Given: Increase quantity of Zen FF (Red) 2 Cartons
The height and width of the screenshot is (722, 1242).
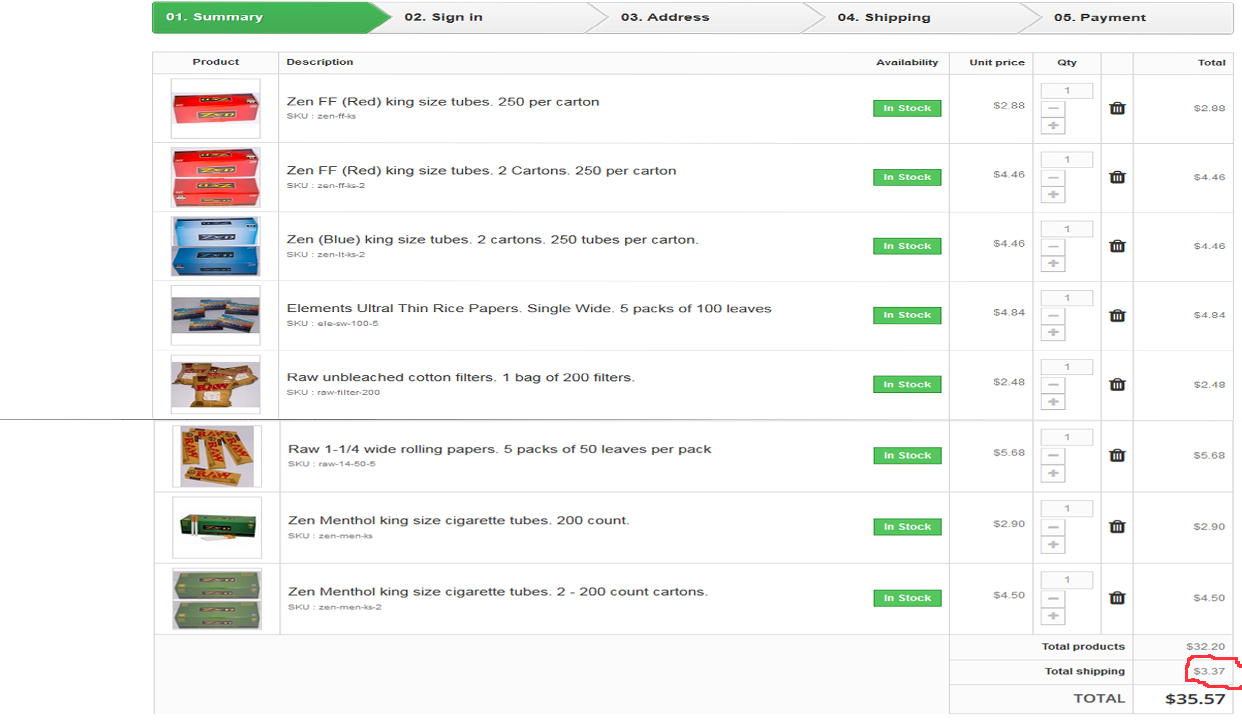Looking at the screenshot, I should point(1053,195).
